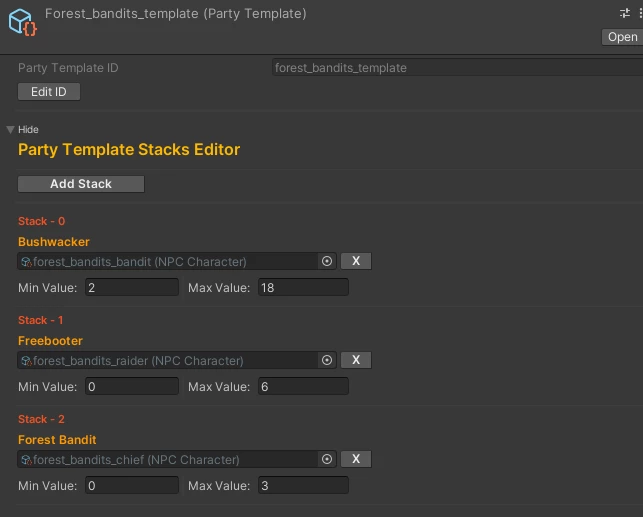Screen dimensions: 643x517
Task: Remove the Freebooter stack with X
Action: pos(356,360)
